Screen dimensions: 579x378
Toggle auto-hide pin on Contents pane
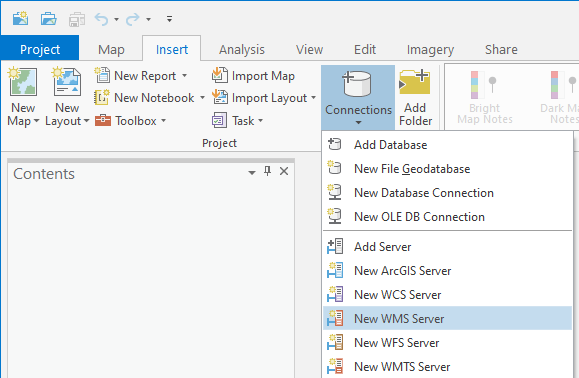point(268,171)
